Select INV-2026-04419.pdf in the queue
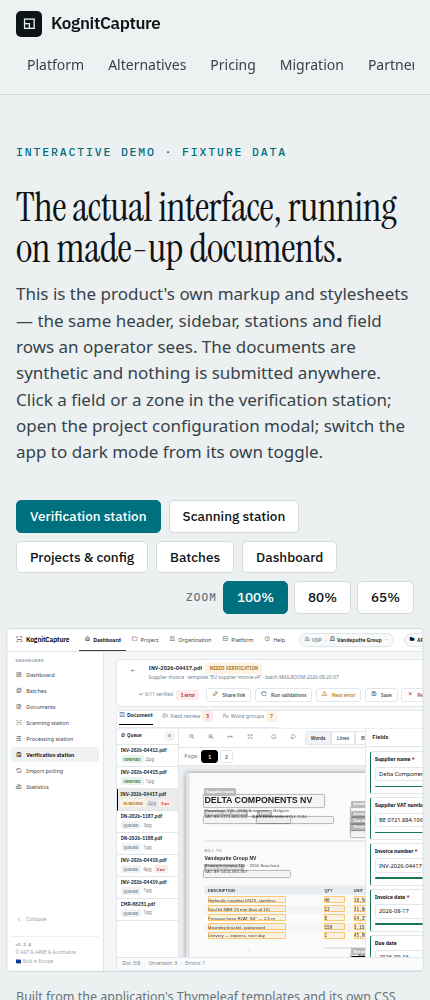430x1000 pixels. (x=147, y=886)
